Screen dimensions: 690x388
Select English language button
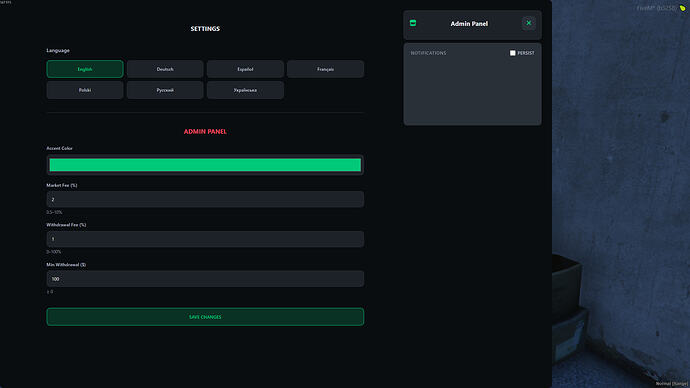(85, 69)
